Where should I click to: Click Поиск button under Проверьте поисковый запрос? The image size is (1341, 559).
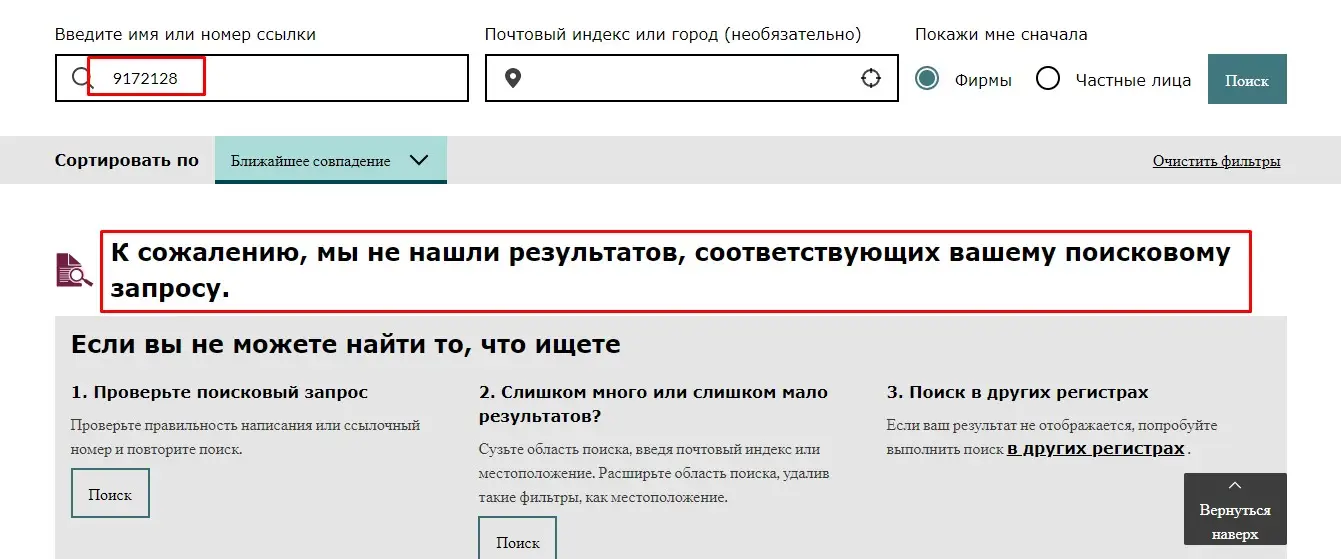(x=110, y=493)
